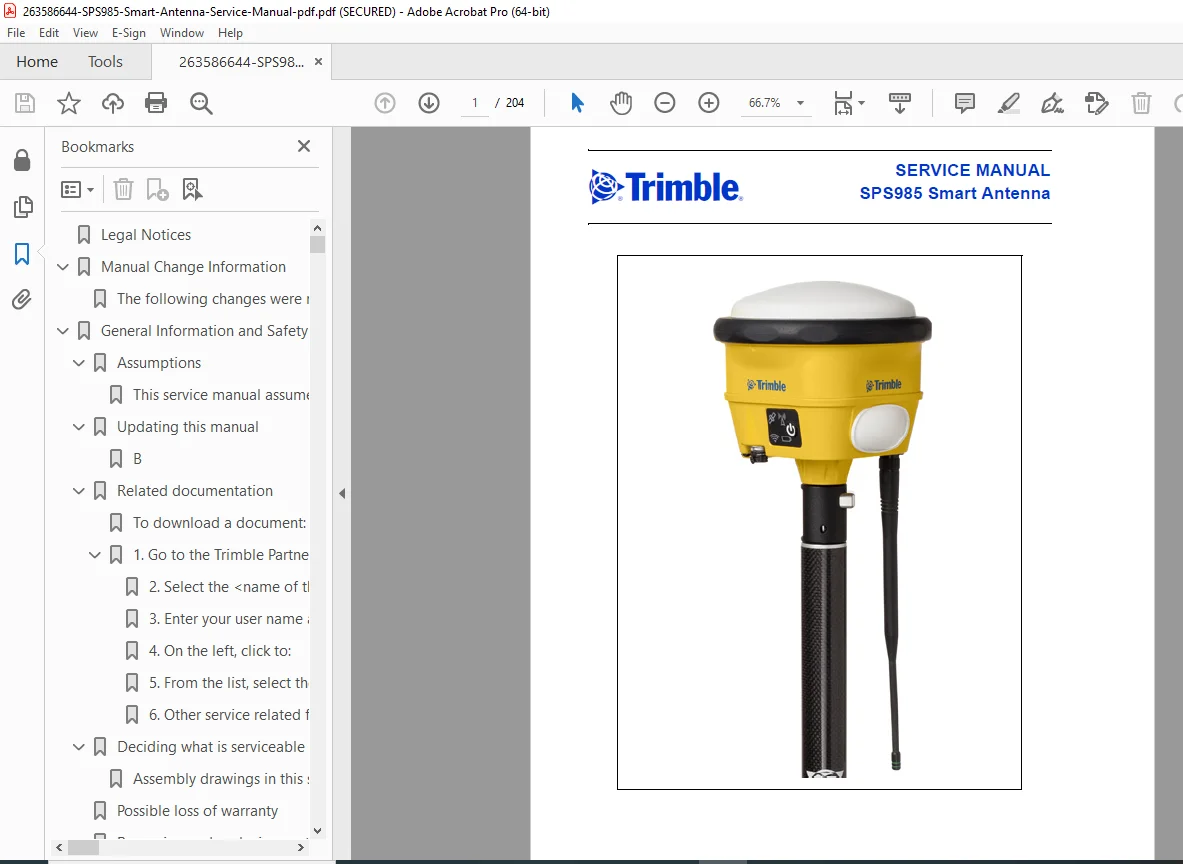Activate the Hand pan tool

pyautogui.click(x=621, y=103)
